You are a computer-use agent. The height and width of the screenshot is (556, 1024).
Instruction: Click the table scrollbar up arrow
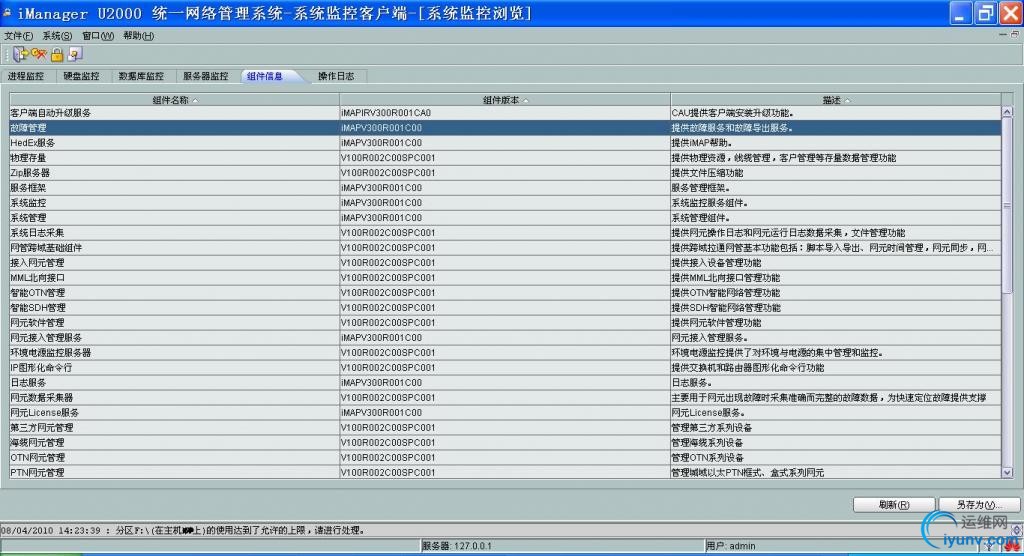[x=1007, y=112]
